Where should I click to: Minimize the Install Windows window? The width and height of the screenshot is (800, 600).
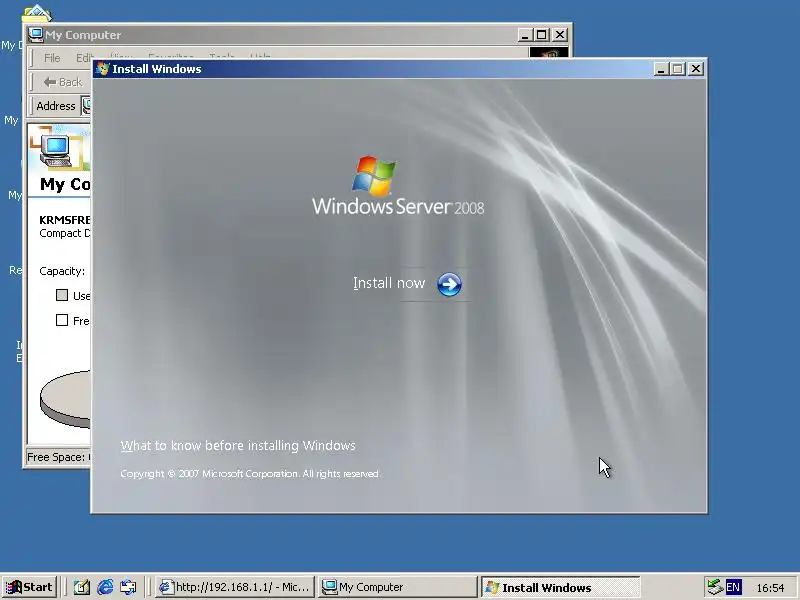[661, 69]
